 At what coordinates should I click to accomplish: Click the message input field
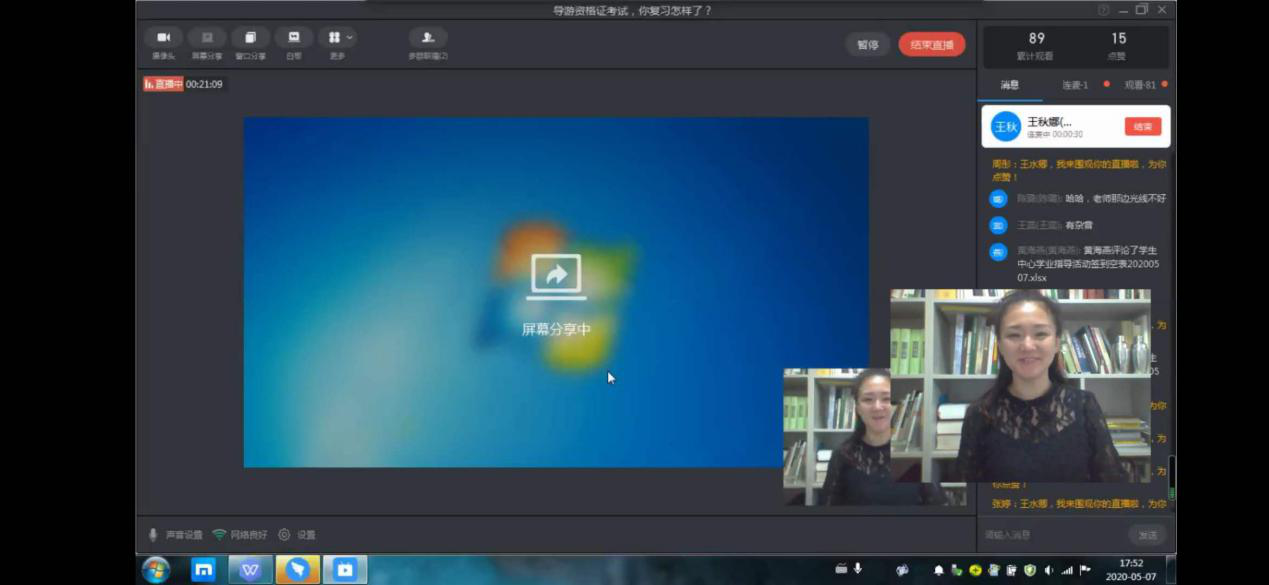[x=1050, y=535]
